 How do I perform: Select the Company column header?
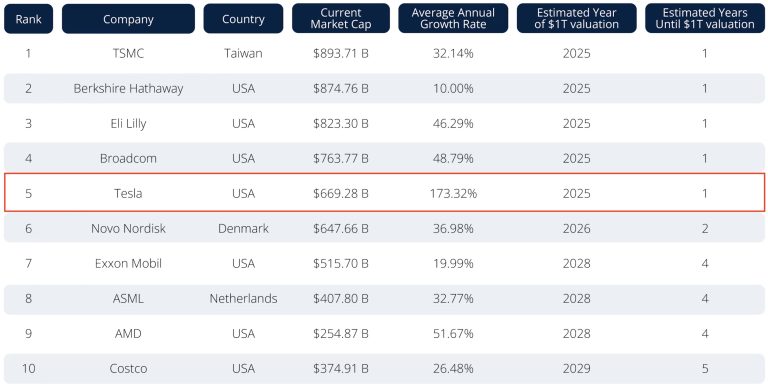128,19
